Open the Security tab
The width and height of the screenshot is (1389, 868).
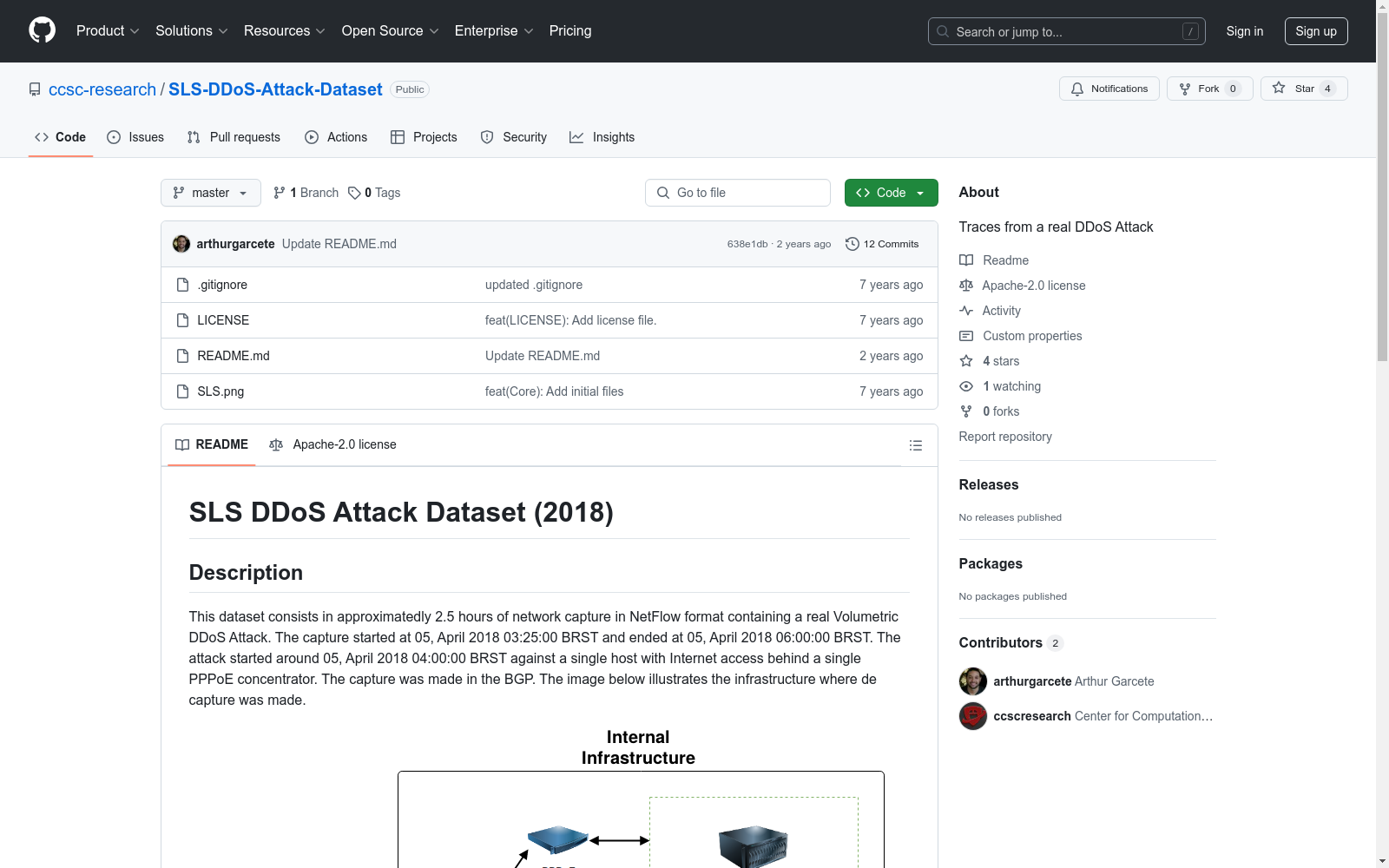pos(514,137)
